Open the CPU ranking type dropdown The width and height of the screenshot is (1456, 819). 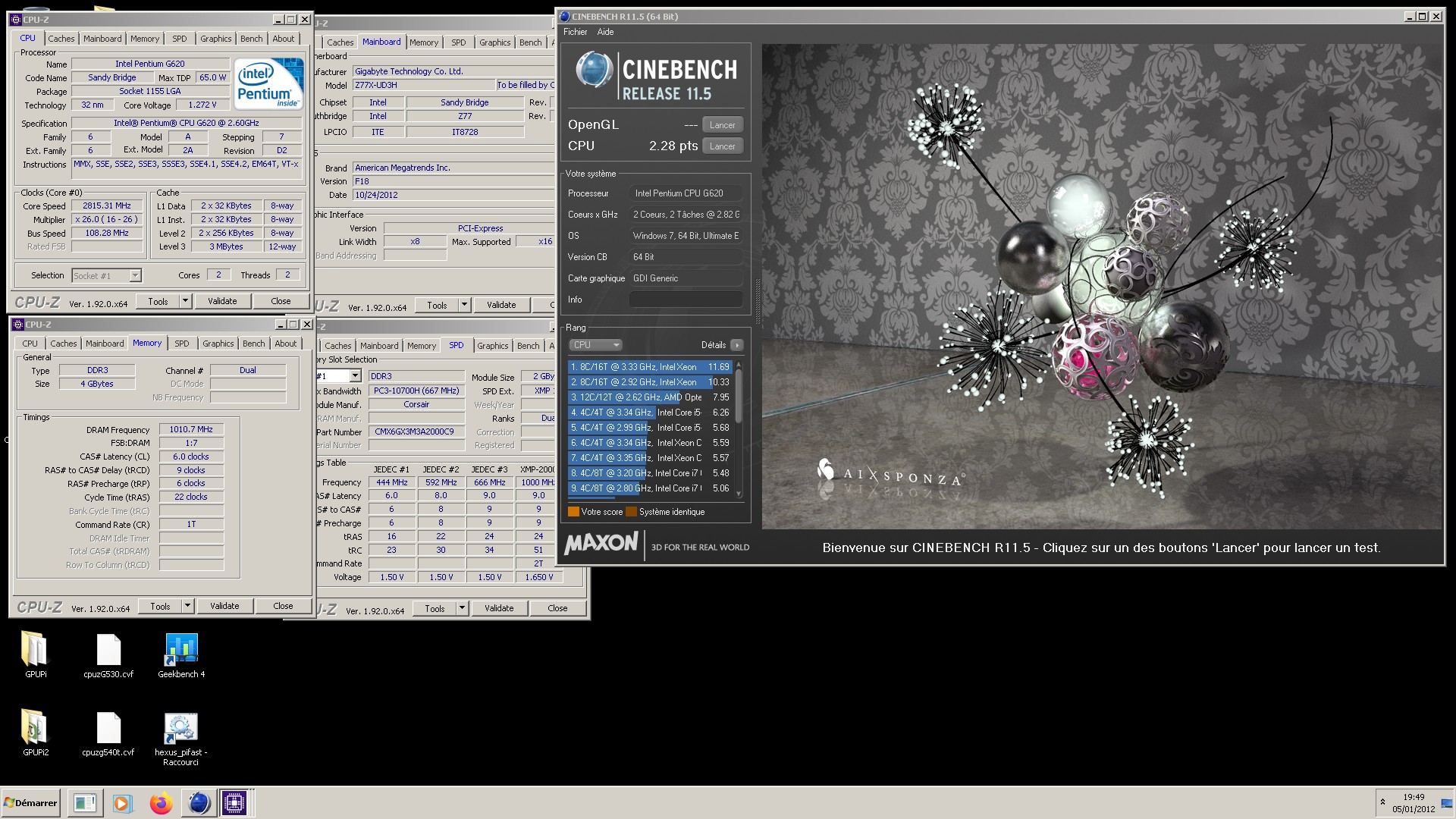pyautogui.click(x=596, y=345)
